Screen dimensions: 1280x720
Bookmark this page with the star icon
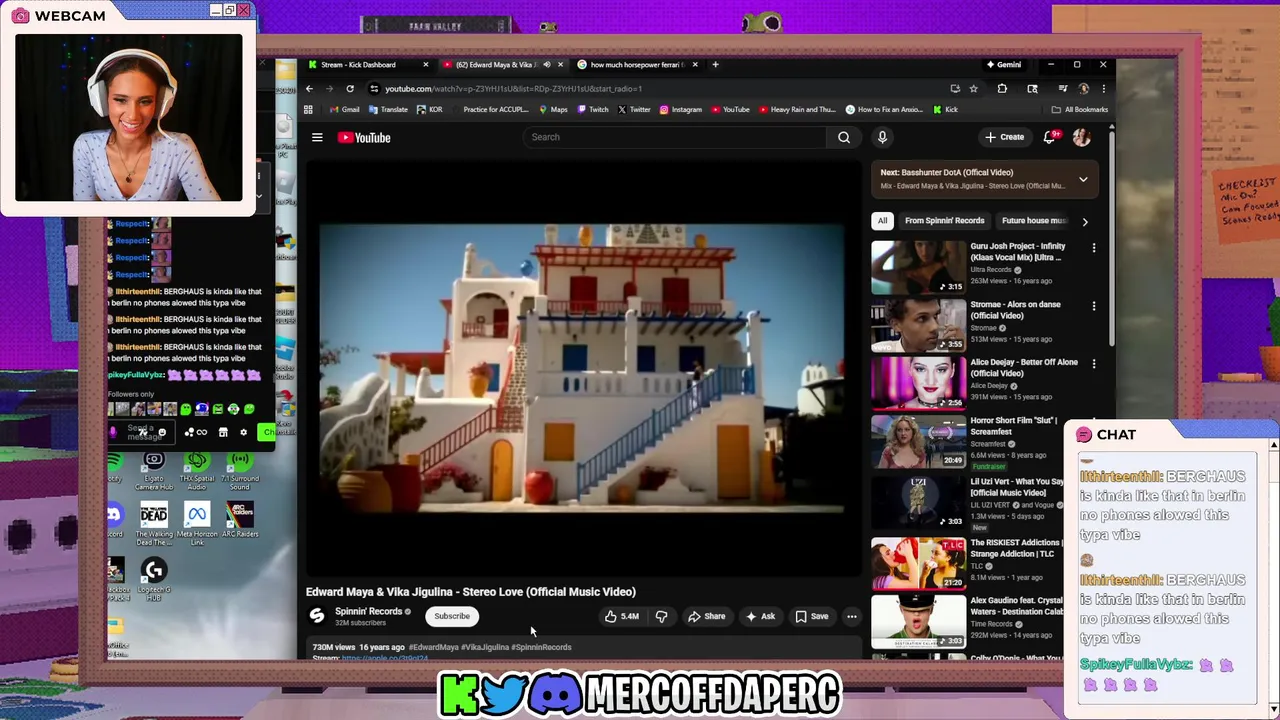coord(973,88)
